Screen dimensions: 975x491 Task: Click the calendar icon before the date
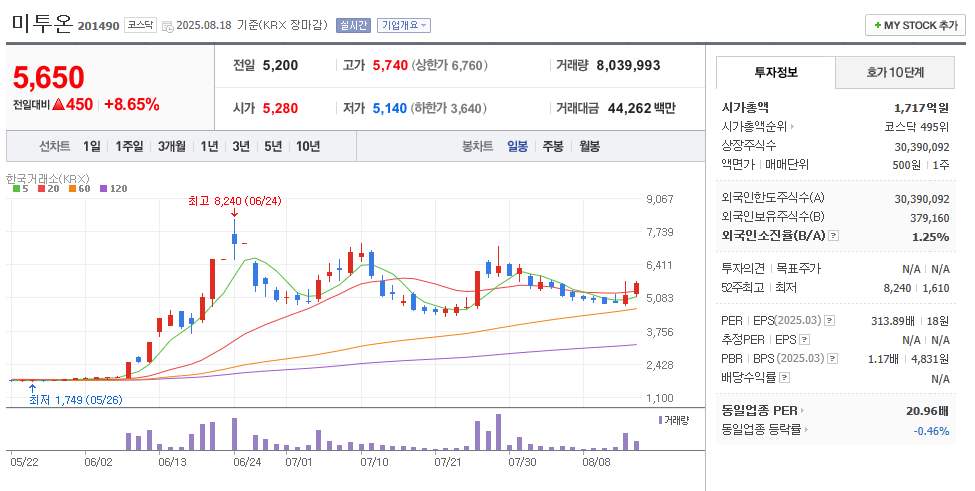(x=167, y=26)
